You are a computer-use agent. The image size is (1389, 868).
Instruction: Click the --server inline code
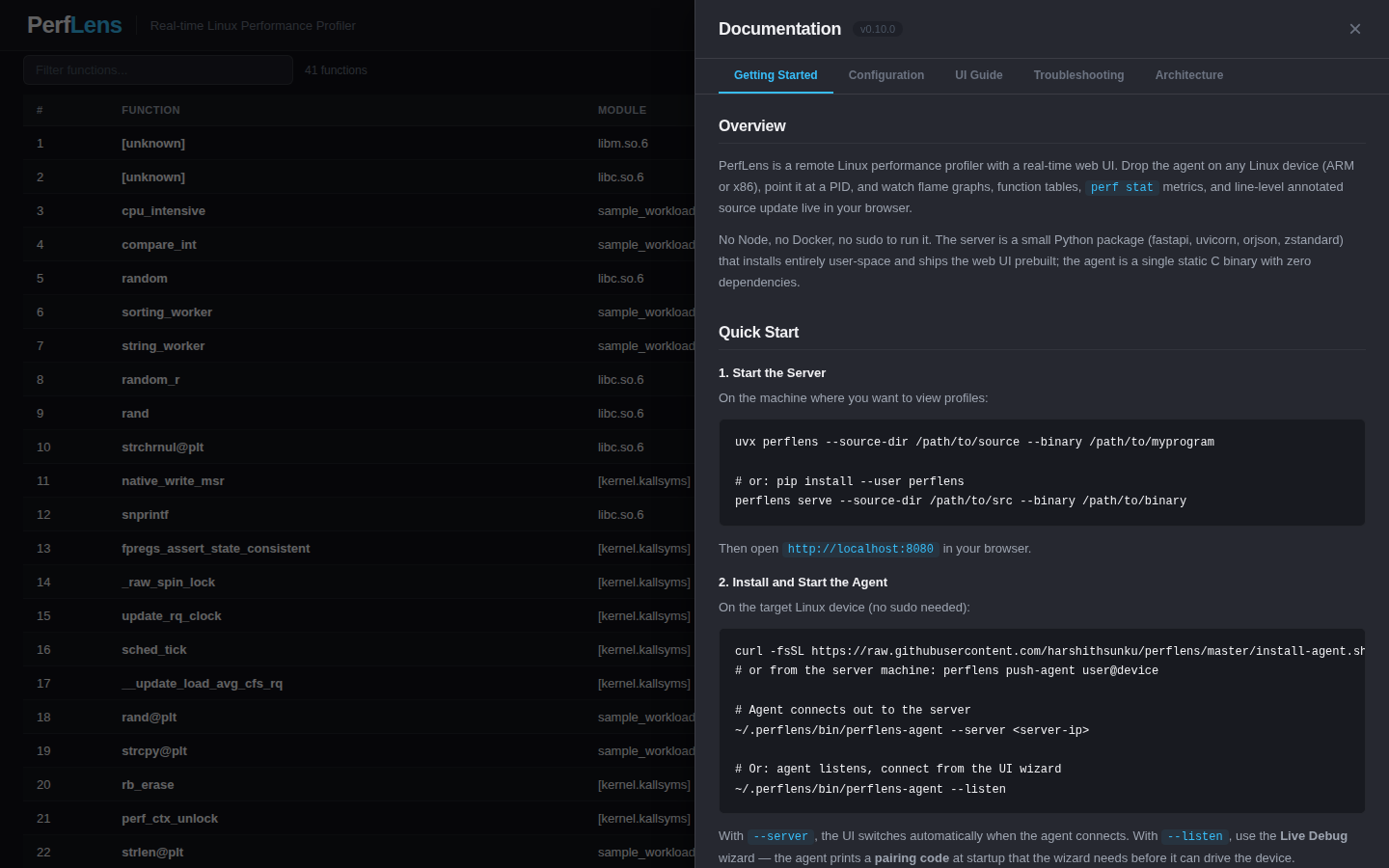click(x=780, y=837)
